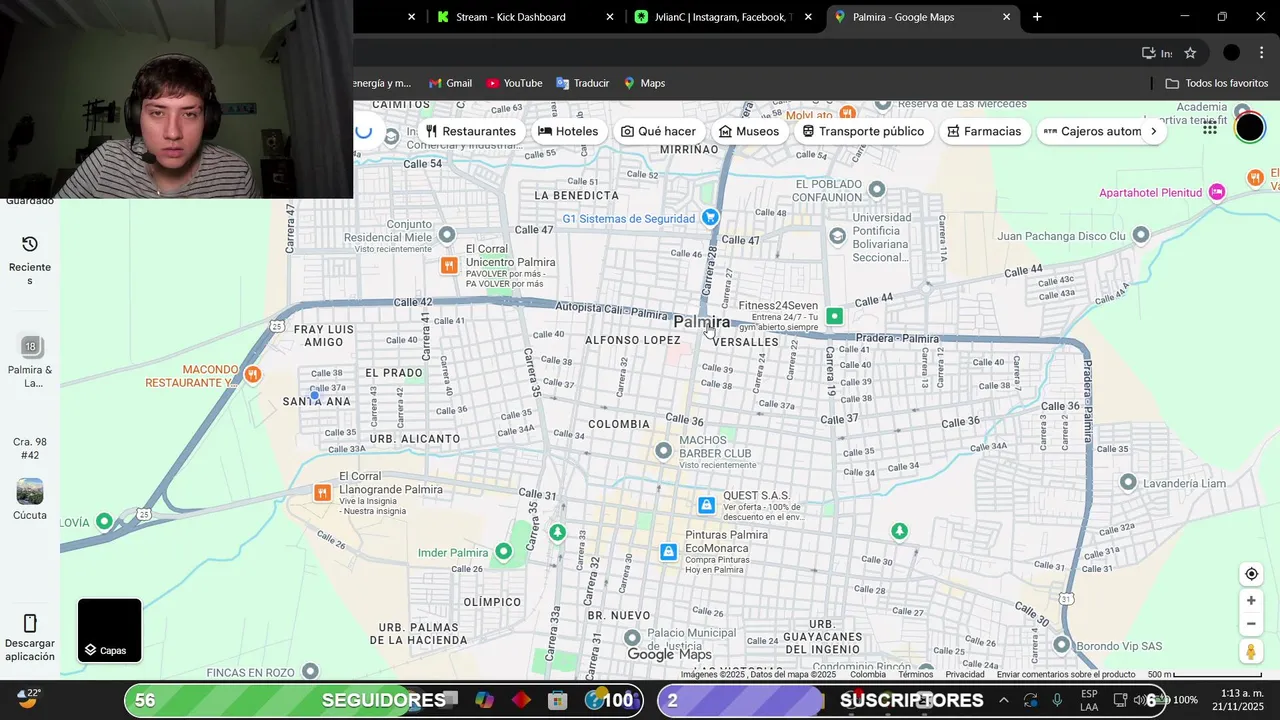Screen dimensions: 1280x720
Task: Open the Maps bookmark
Action: [644, 83]
